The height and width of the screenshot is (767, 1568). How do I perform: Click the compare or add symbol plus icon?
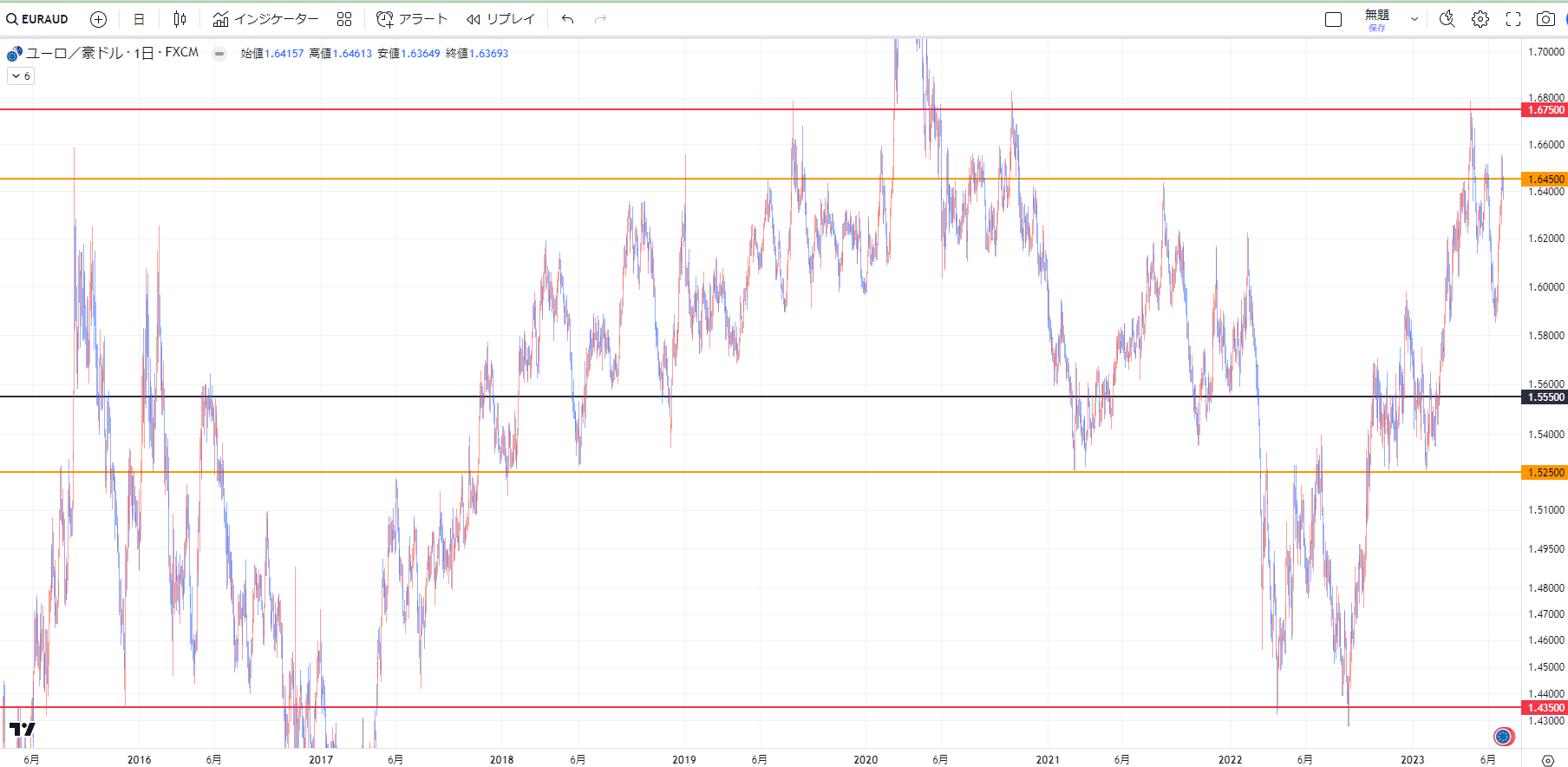pos(99,19)
